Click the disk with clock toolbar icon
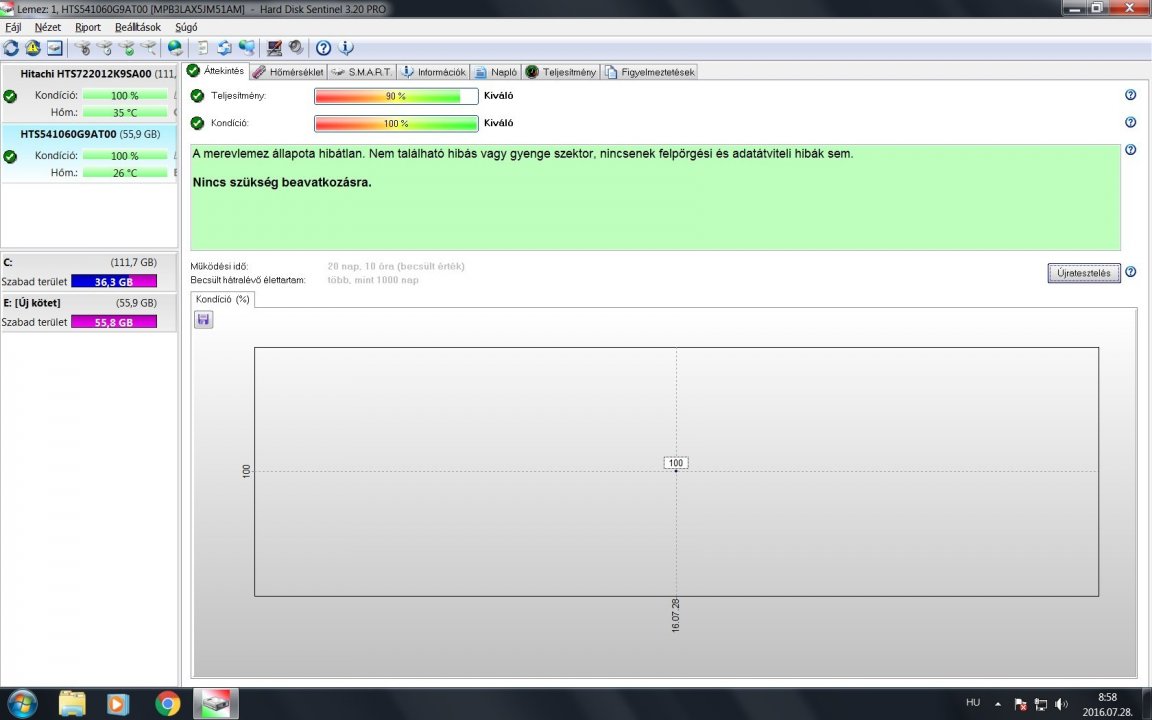The height and width of the screenshot is (720, 1152). click(x=104, y=48)
